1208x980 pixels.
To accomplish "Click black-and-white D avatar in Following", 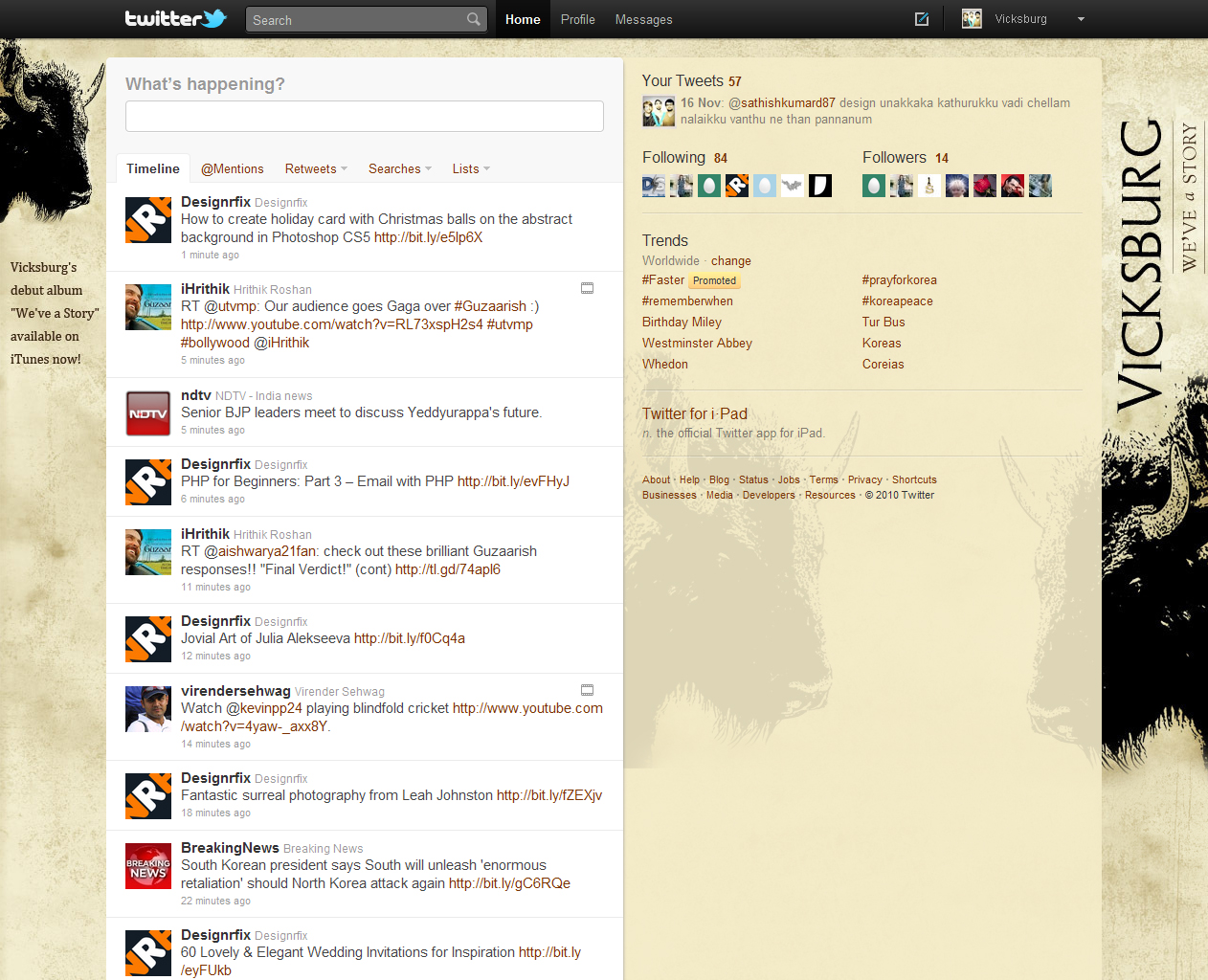I will click(x=820, y=186).
